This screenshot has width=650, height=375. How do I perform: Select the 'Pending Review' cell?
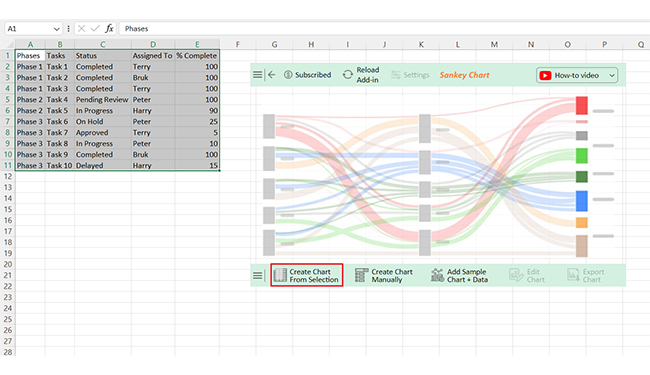tap(103, 99)
